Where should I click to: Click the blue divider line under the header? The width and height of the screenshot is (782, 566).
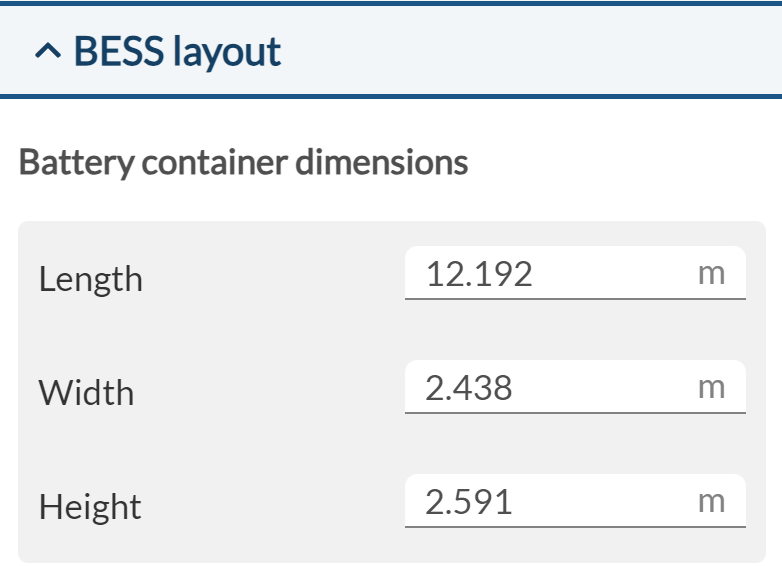click(390, 96)
